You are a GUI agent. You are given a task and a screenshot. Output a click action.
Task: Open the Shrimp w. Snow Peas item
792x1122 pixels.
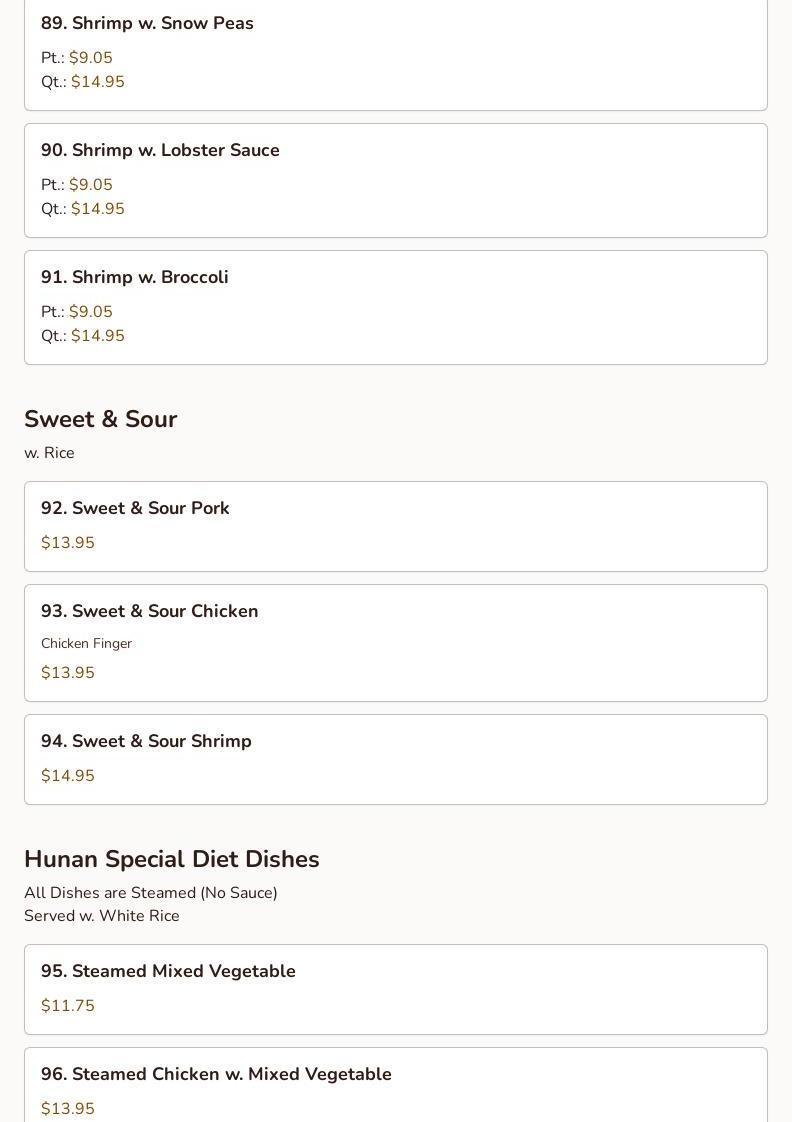point(147,23)
